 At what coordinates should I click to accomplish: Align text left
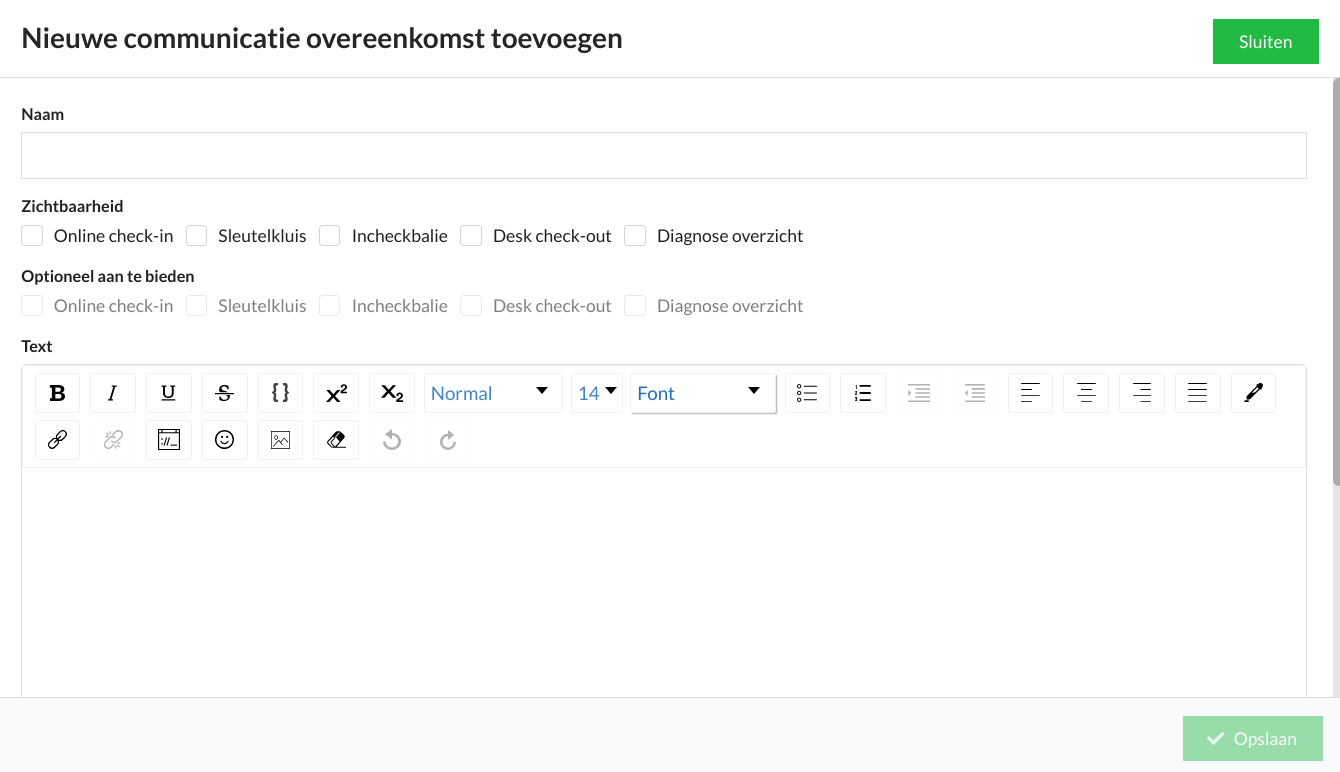pyautogui.click(x=1031, y=393)
